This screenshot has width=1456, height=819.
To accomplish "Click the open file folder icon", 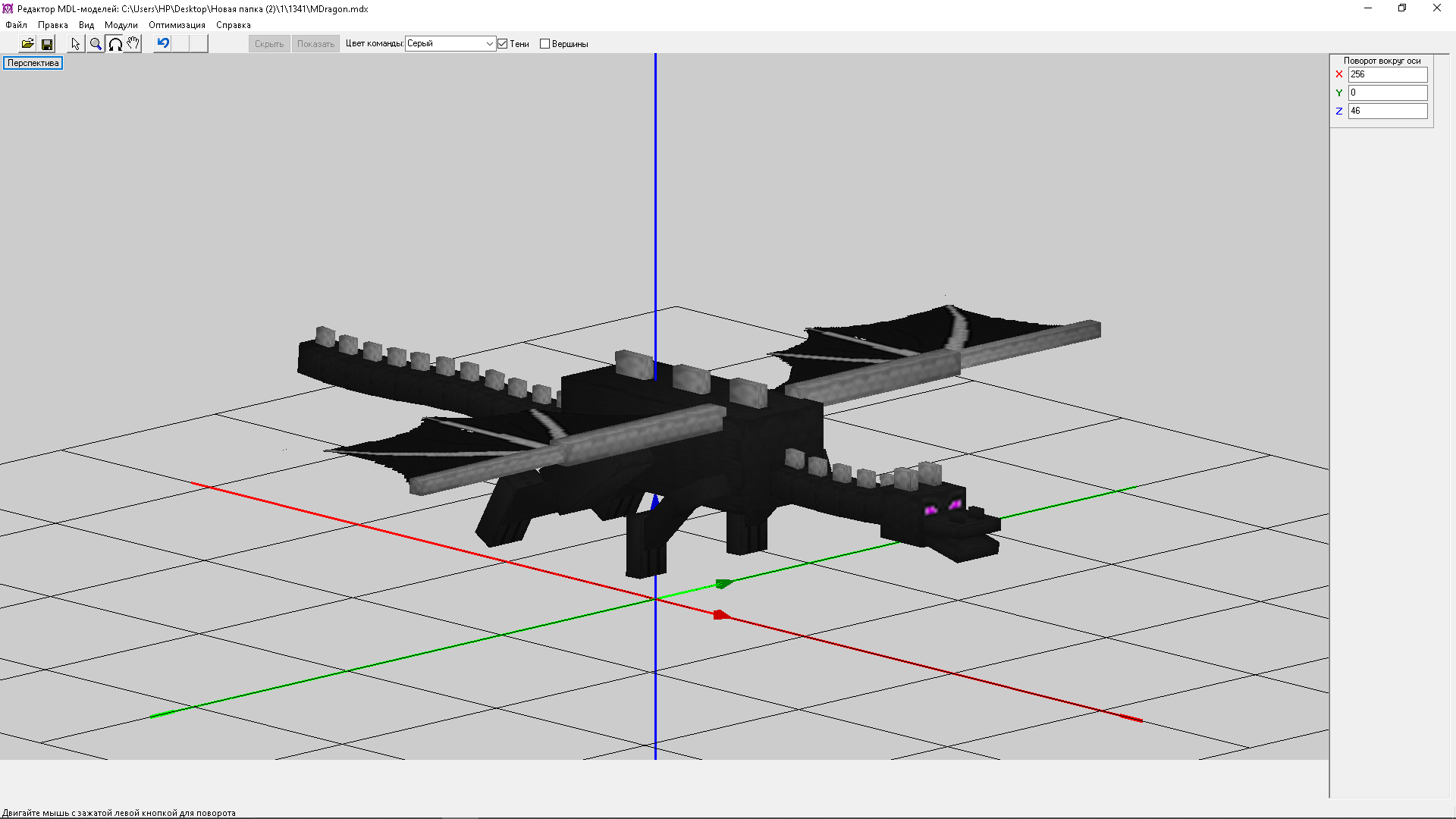I will pyautogui.click(x=27, y=44).
